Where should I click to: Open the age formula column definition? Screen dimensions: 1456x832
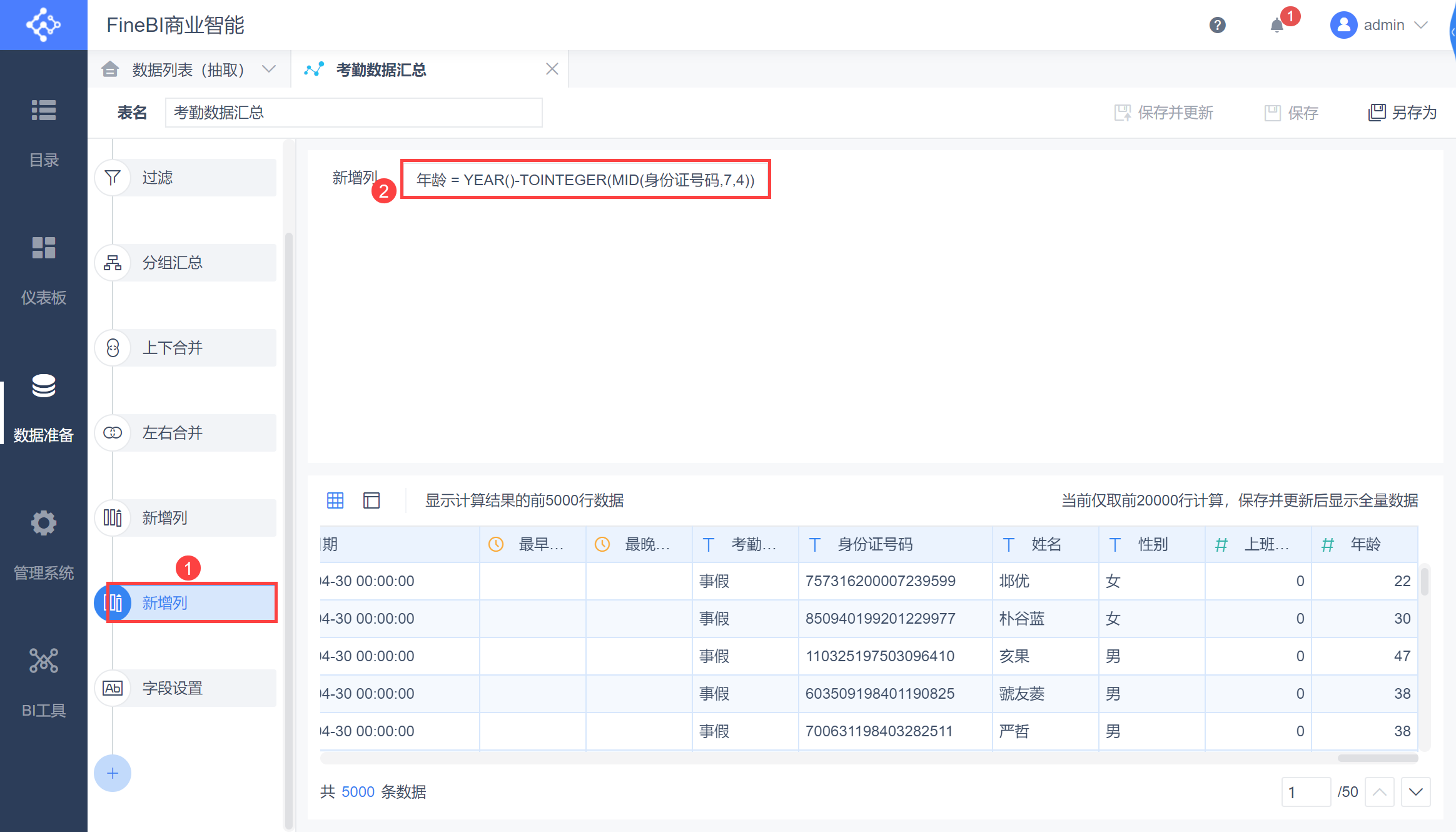point(585,180)
